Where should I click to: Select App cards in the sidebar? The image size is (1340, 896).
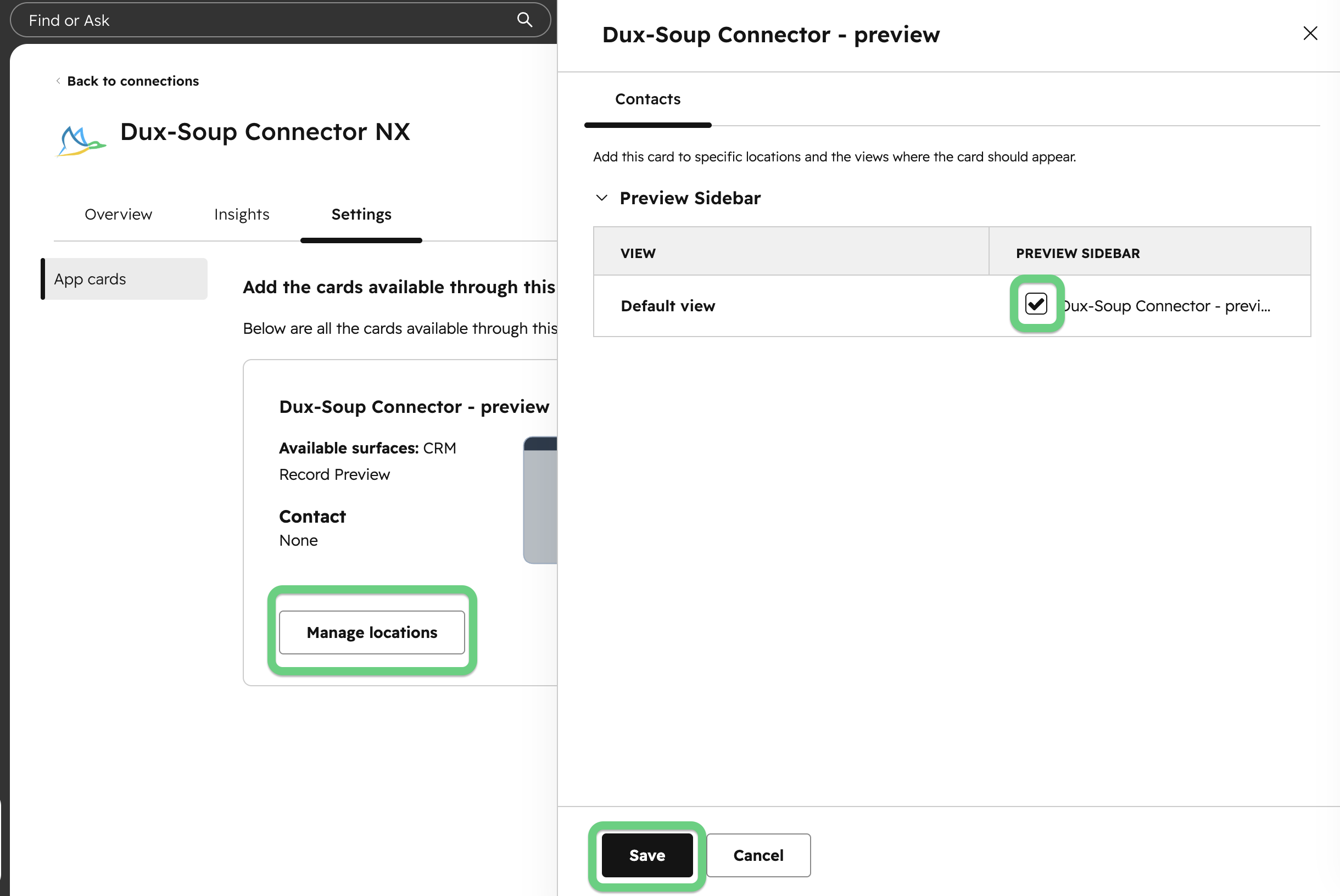point(124,279)
